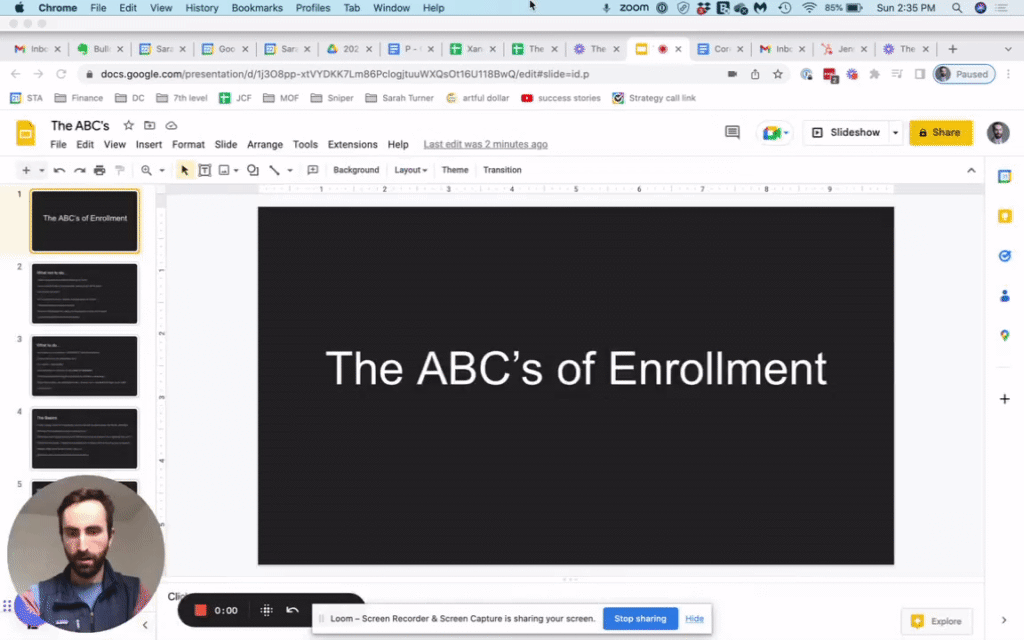Click the Hide link in sharing bar
This screenshot has width=1024, height=640.
pyautogui.click(x=694, y=618)
